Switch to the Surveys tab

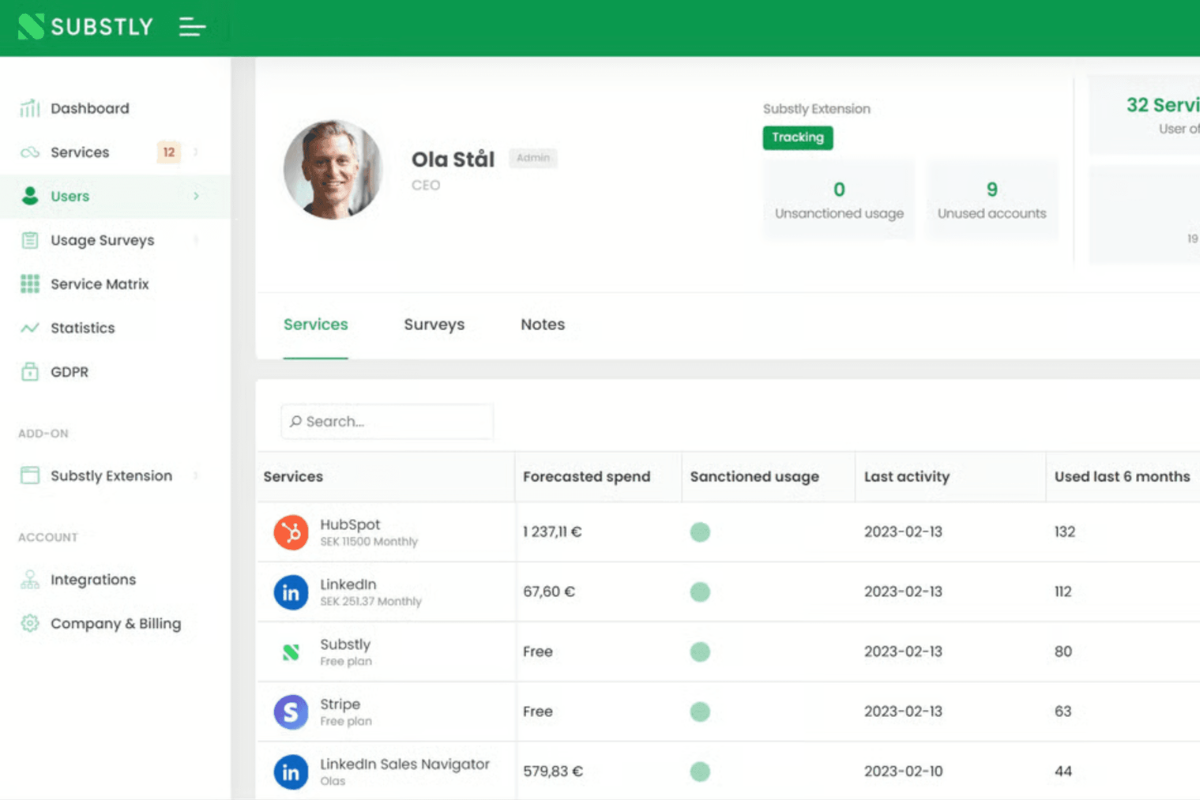point(434,325)
